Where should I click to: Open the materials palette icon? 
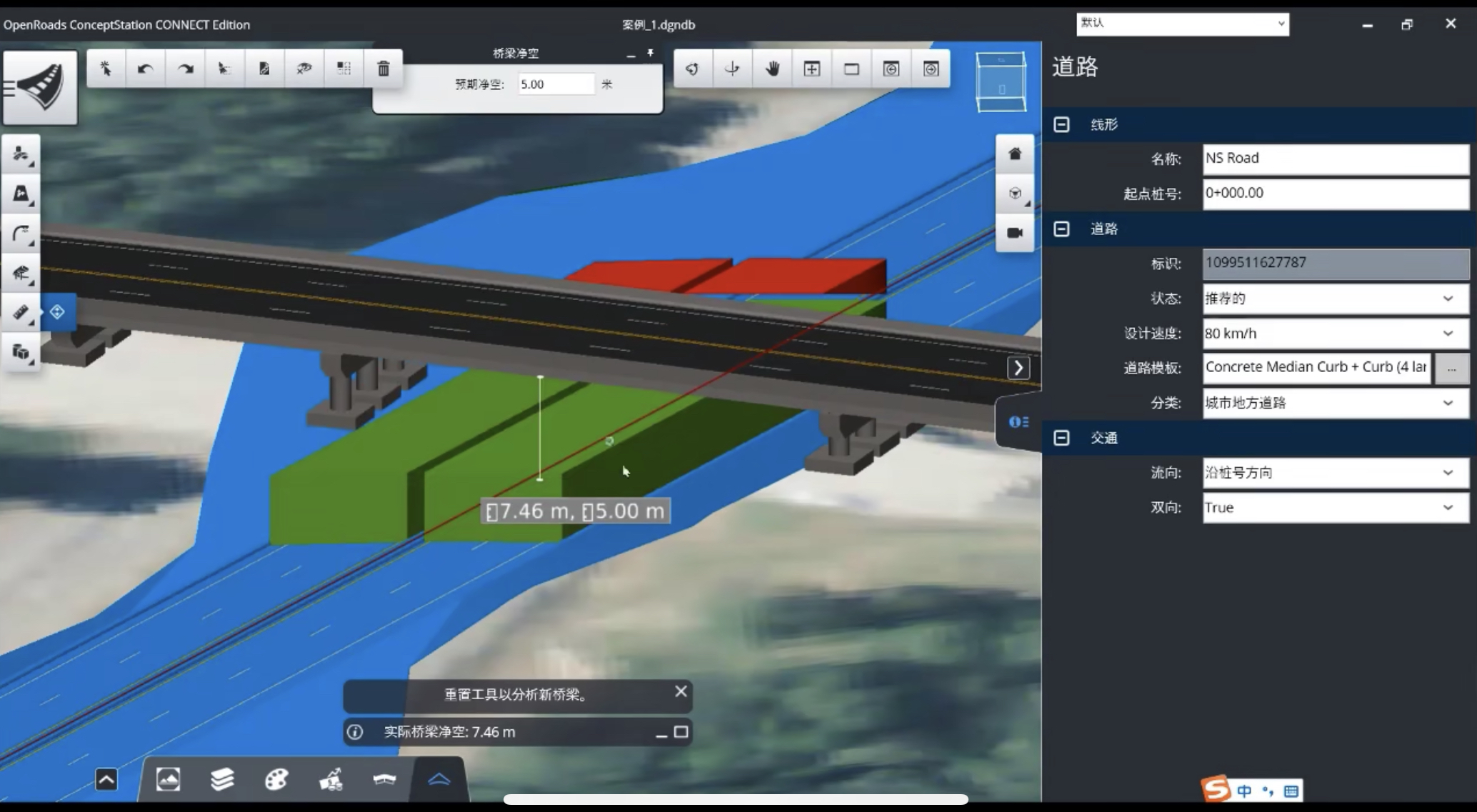tap(276, 779)
